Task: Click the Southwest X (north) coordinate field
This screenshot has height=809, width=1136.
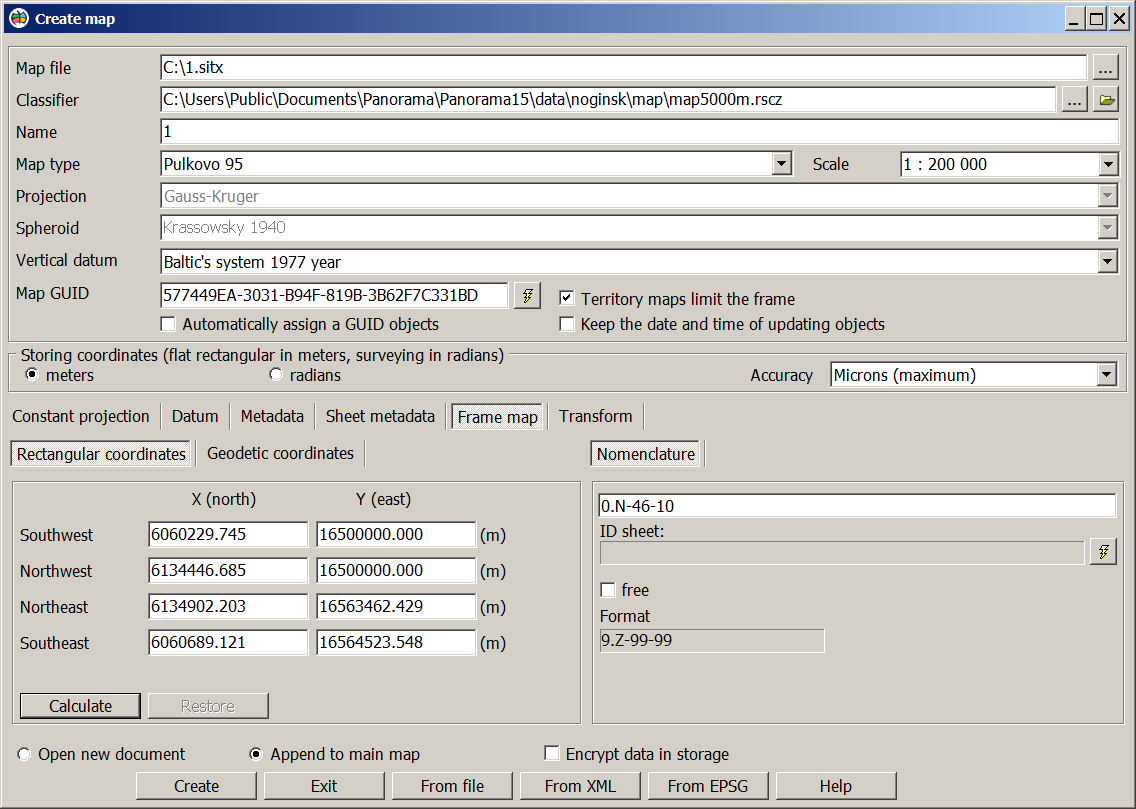Action: 228,535
